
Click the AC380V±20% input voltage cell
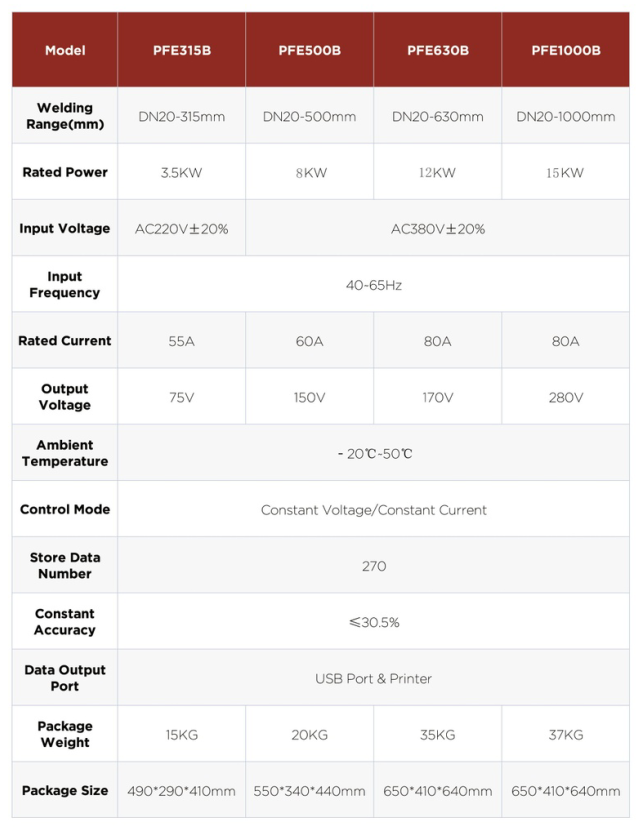click(437, 229)
